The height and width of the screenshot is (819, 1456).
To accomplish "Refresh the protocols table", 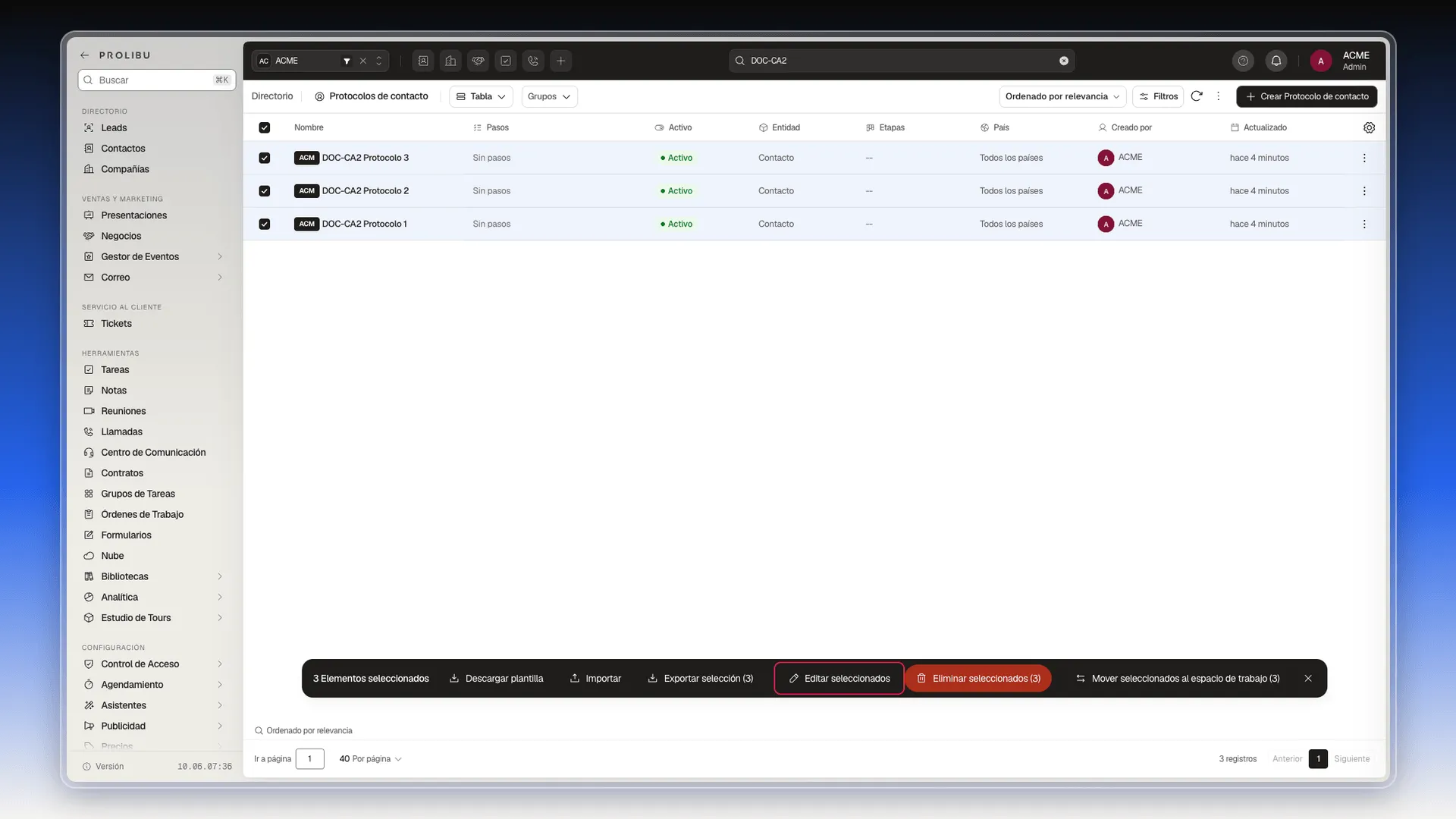I will pyautogui.click(x=1197, y=96).
